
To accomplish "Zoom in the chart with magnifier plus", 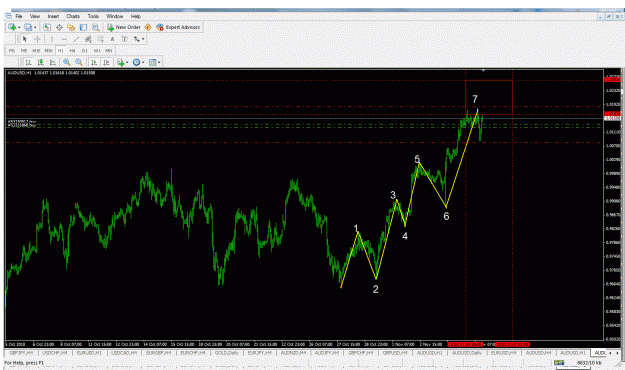I will pos(67,62).
